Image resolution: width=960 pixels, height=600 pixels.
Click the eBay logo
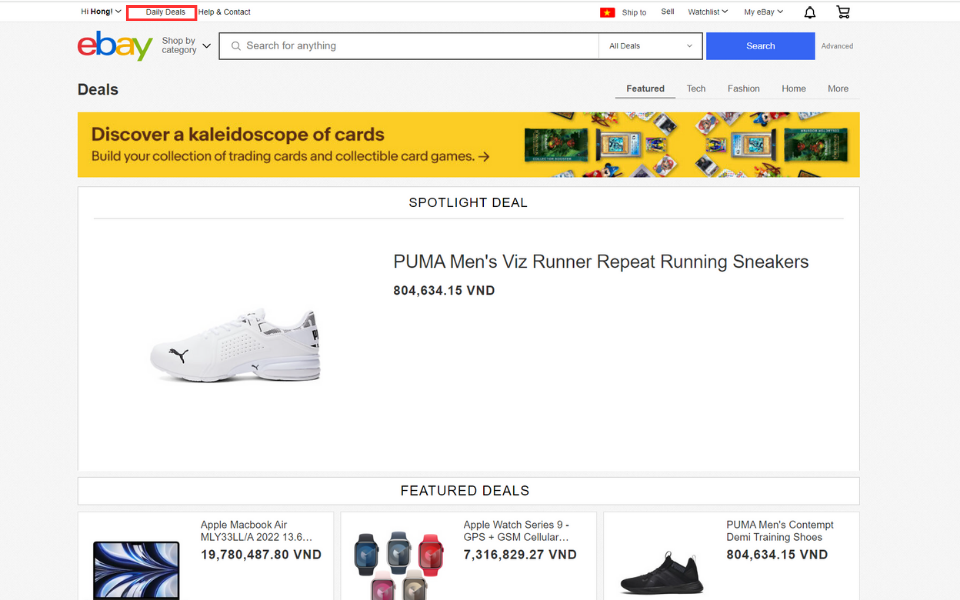point(114,46)
